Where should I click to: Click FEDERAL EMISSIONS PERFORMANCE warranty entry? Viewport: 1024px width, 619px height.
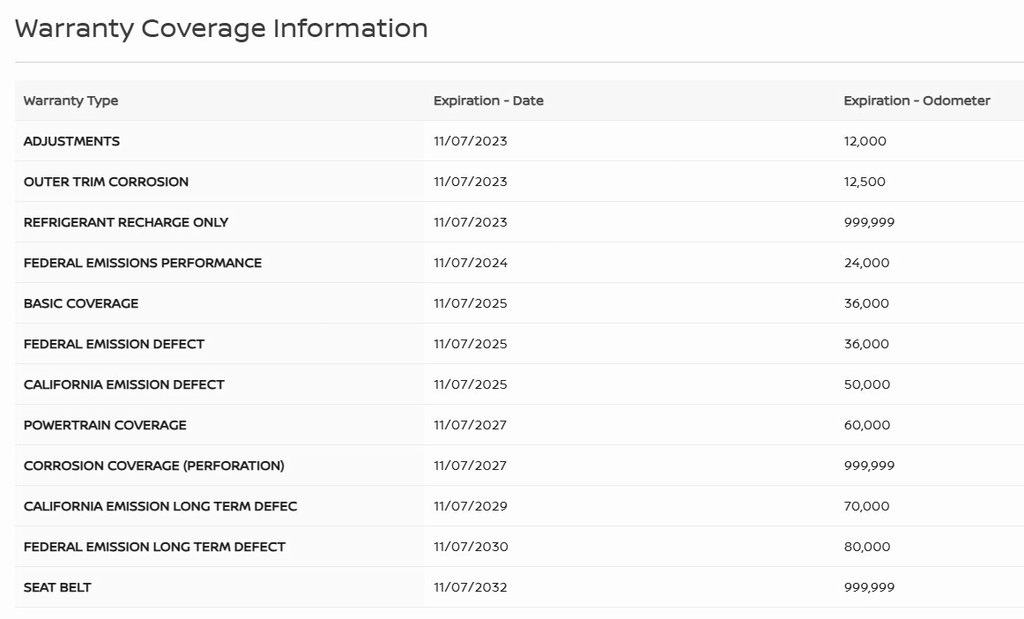click(x=142, y=263)
